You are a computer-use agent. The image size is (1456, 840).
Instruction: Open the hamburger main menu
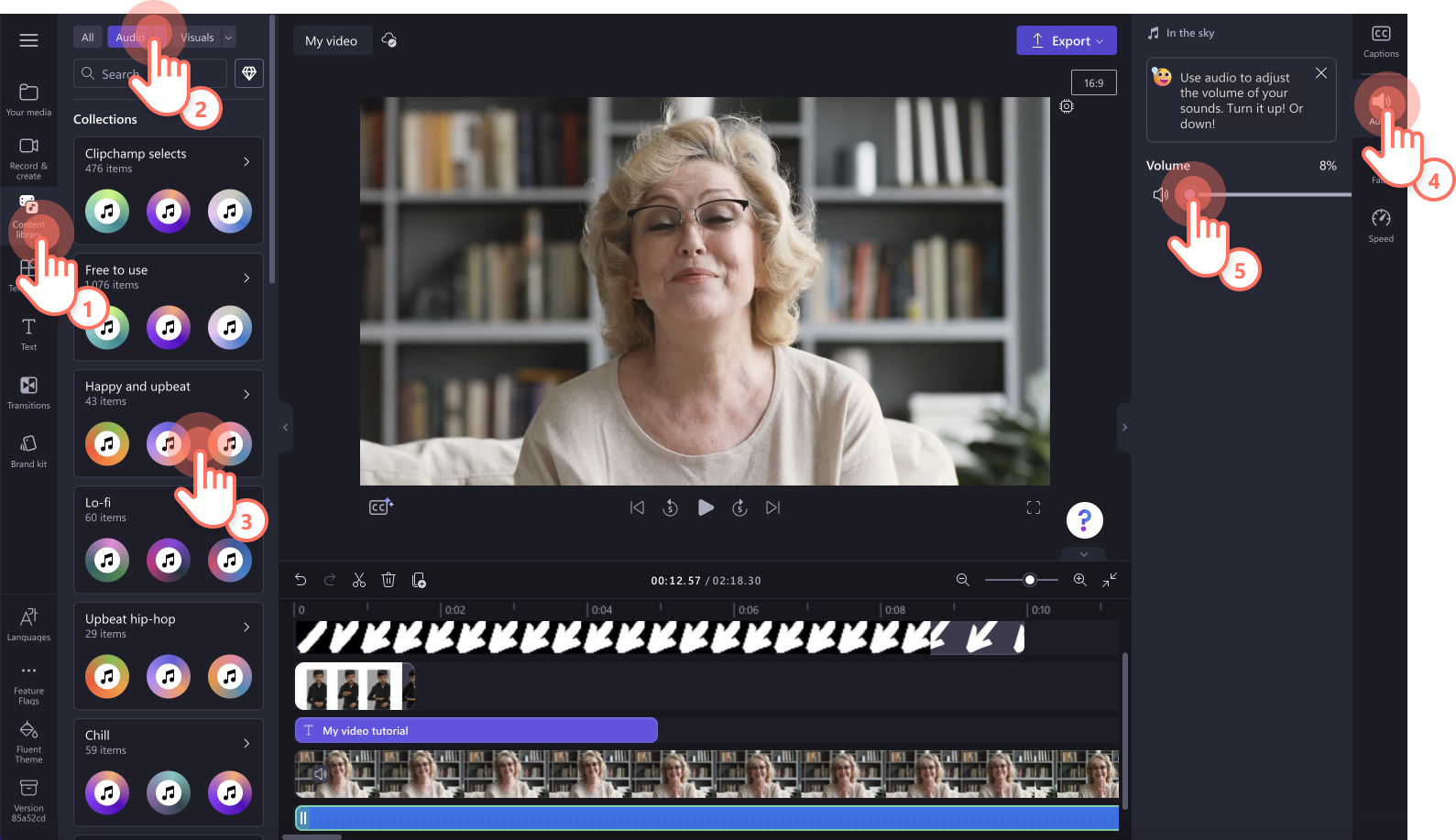[x=28, y=40]
